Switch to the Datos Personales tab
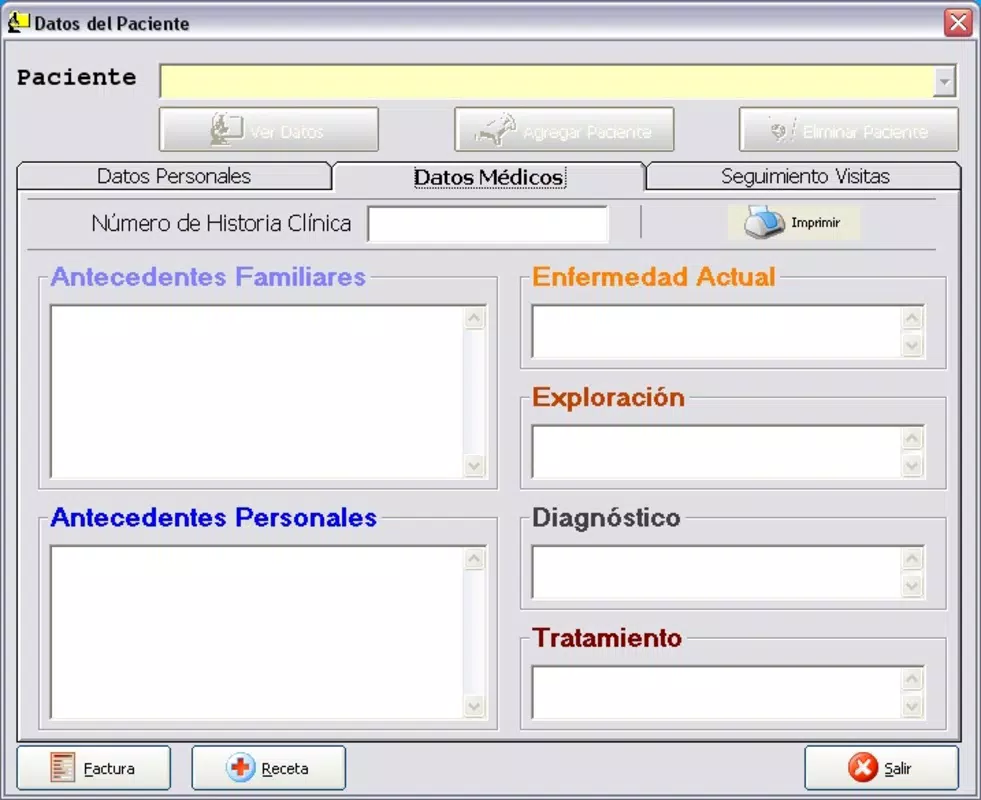Image resolution: width=981 pixels, height=800 pixels. click(174, 176)
